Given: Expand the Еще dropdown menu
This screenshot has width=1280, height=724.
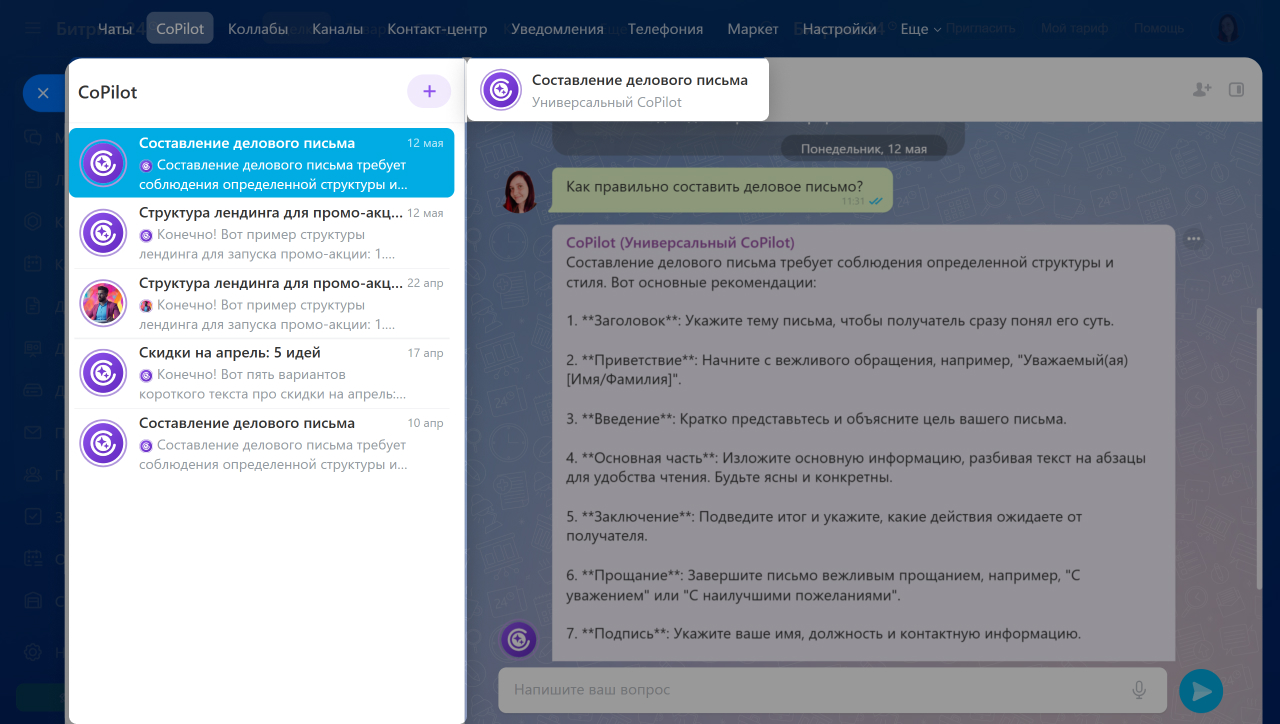Looking at the screenshot, I should (921, 29).
